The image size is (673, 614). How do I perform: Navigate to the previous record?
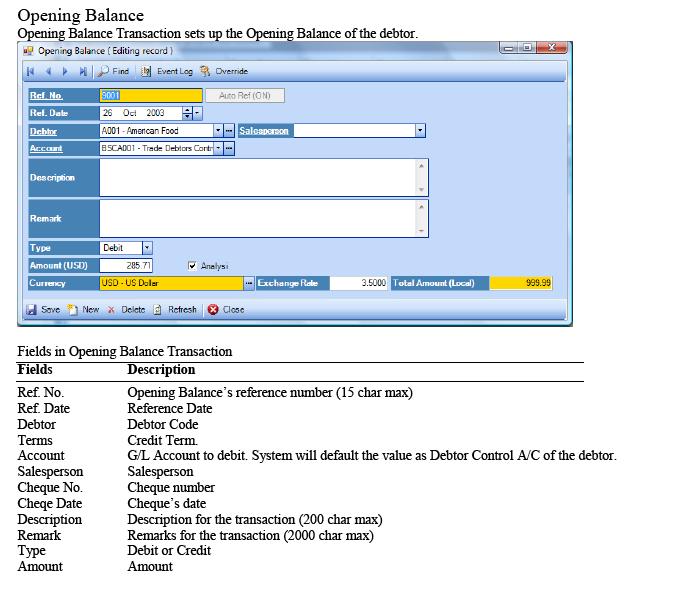coord(48,72)
